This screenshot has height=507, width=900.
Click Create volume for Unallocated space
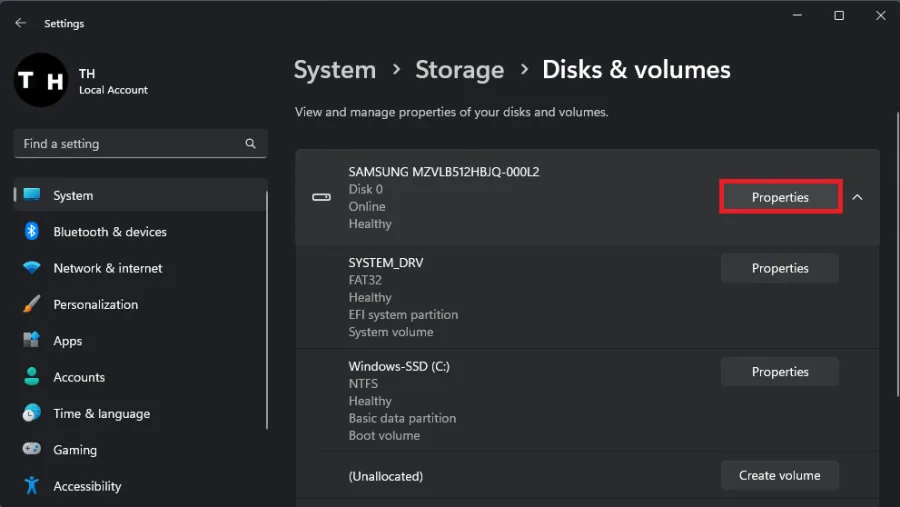coord(780,475)
